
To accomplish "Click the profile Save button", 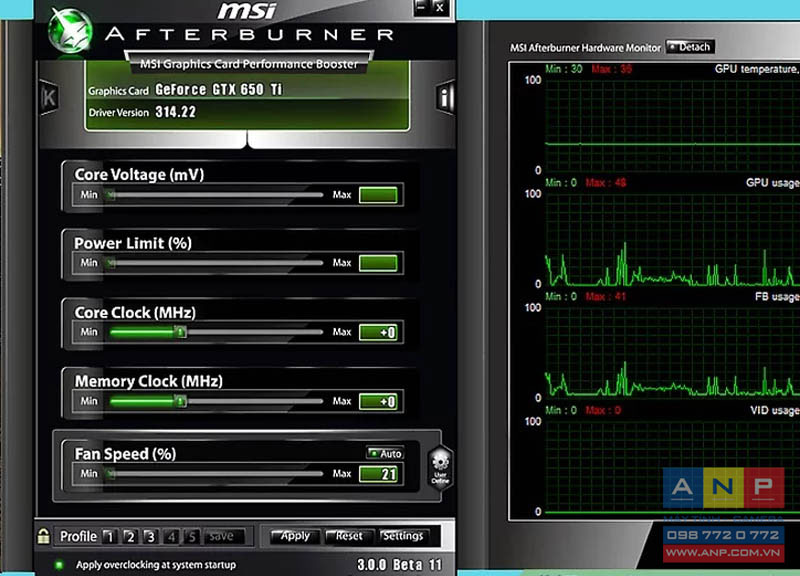I will coord(223,536).
